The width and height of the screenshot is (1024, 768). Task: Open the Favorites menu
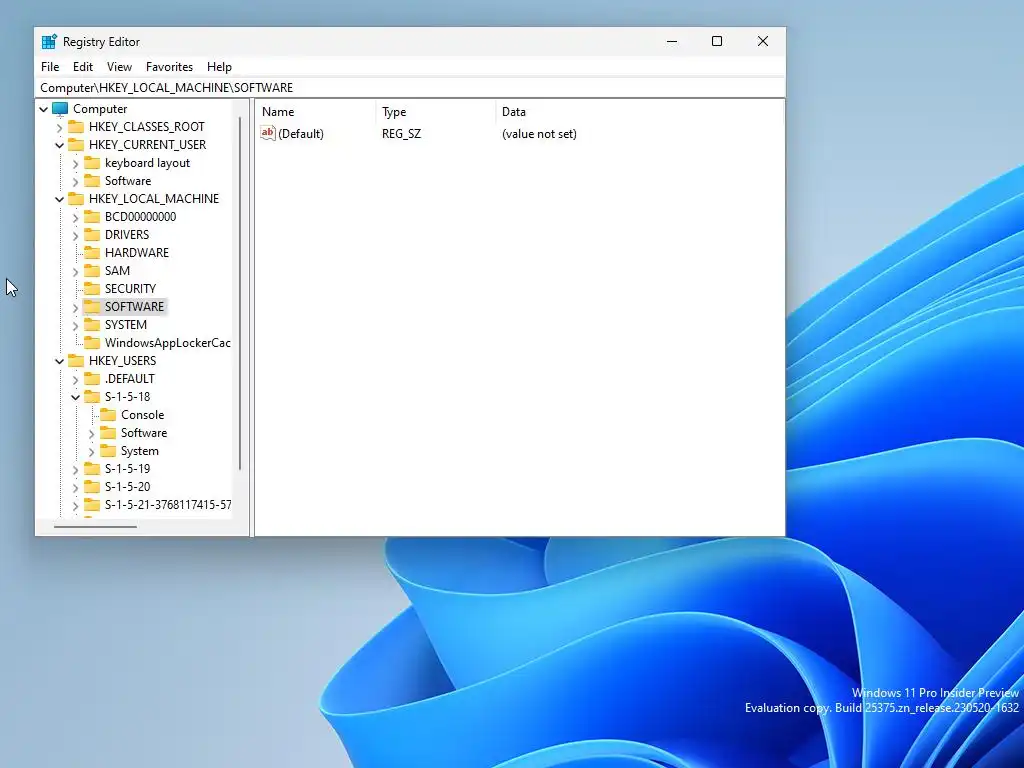169,67
